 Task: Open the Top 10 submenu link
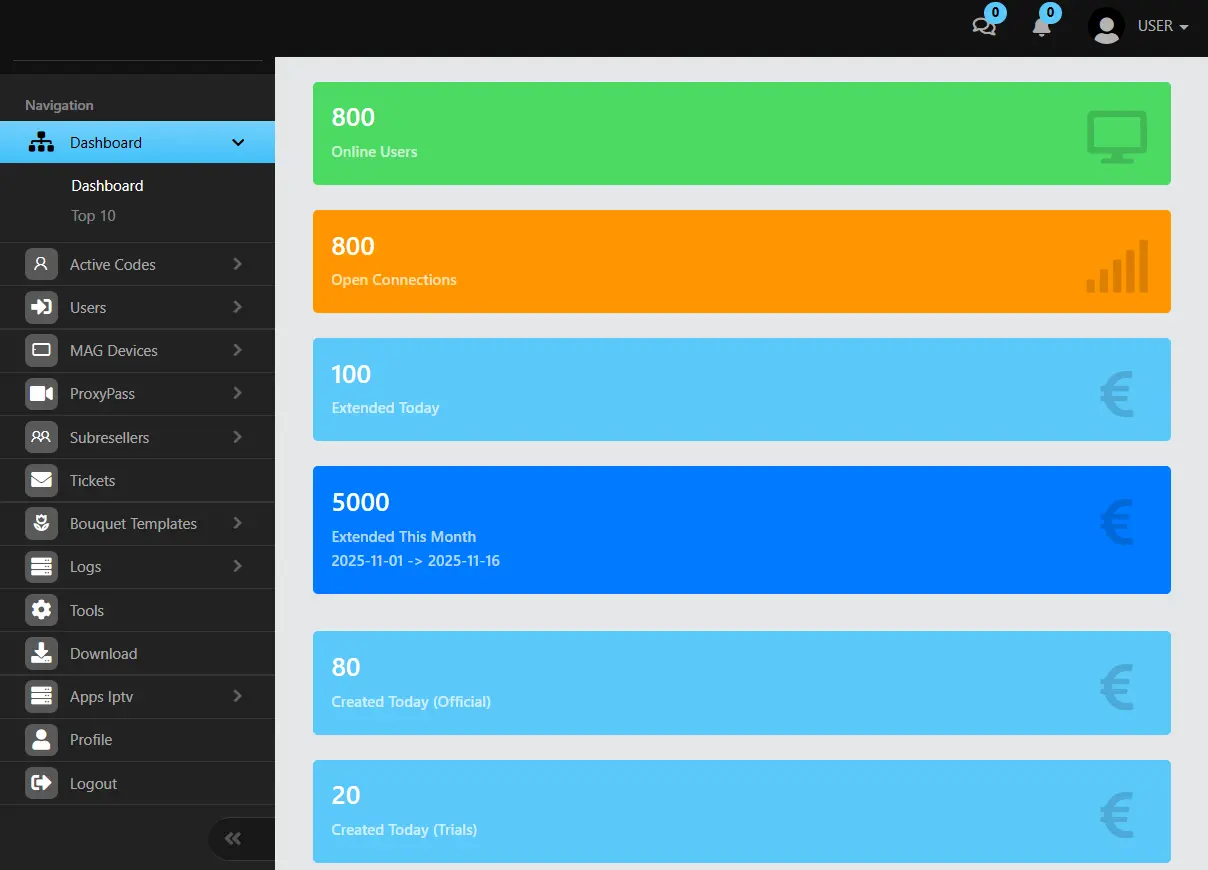coord(93,216)
